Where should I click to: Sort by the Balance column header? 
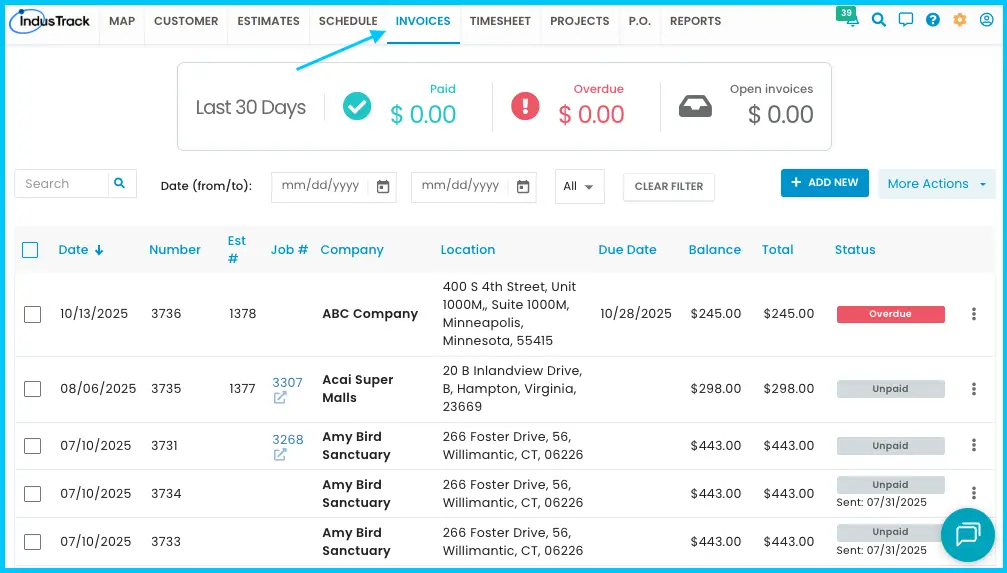[x=715, y=250]
